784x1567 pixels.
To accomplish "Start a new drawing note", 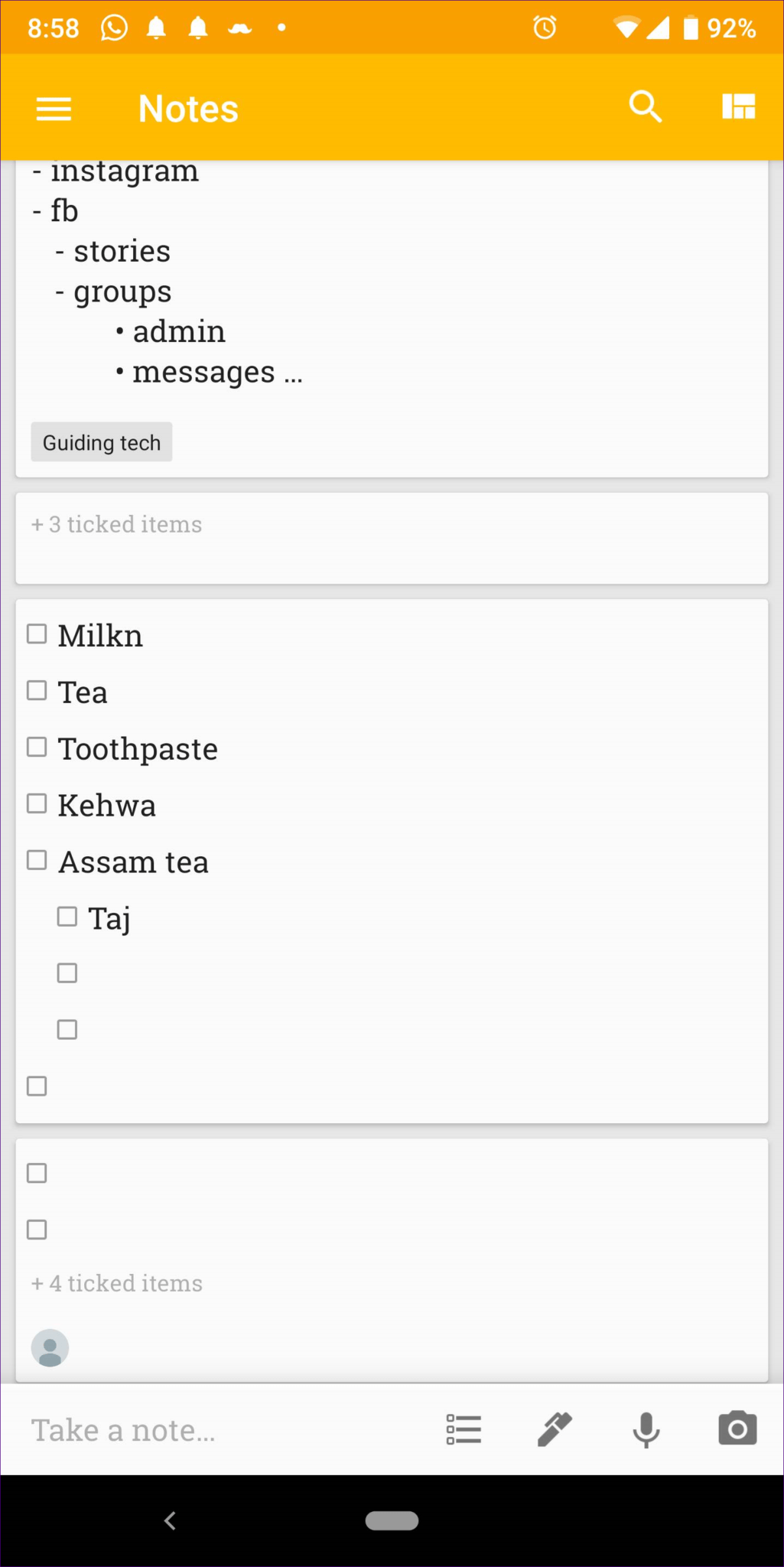I will [555, 1429].
